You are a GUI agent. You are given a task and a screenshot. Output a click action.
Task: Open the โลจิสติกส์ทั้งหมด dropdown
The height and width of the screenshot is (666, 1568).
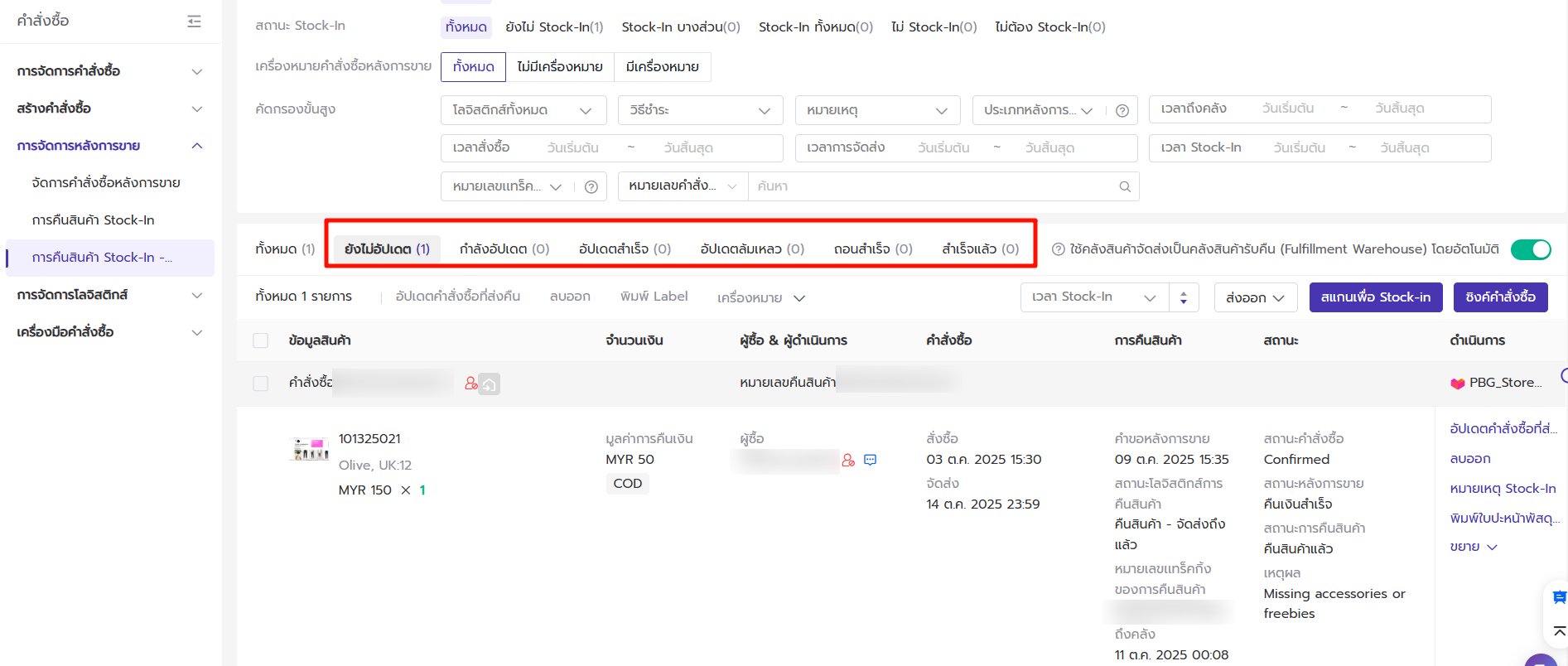[x=523, y=110]
